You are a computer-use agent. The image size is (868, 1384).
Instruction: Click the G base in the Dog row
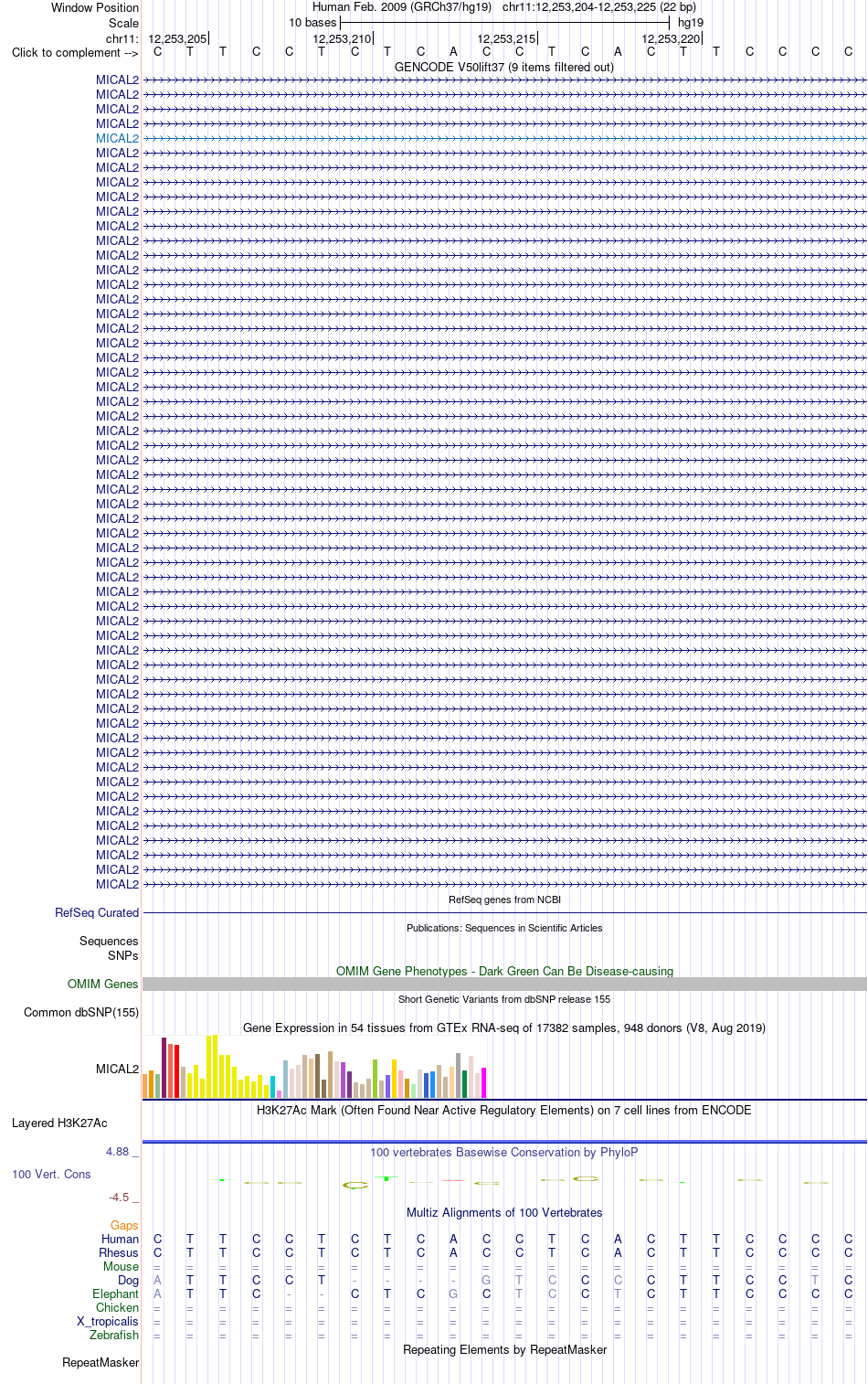pos(486,1280)
